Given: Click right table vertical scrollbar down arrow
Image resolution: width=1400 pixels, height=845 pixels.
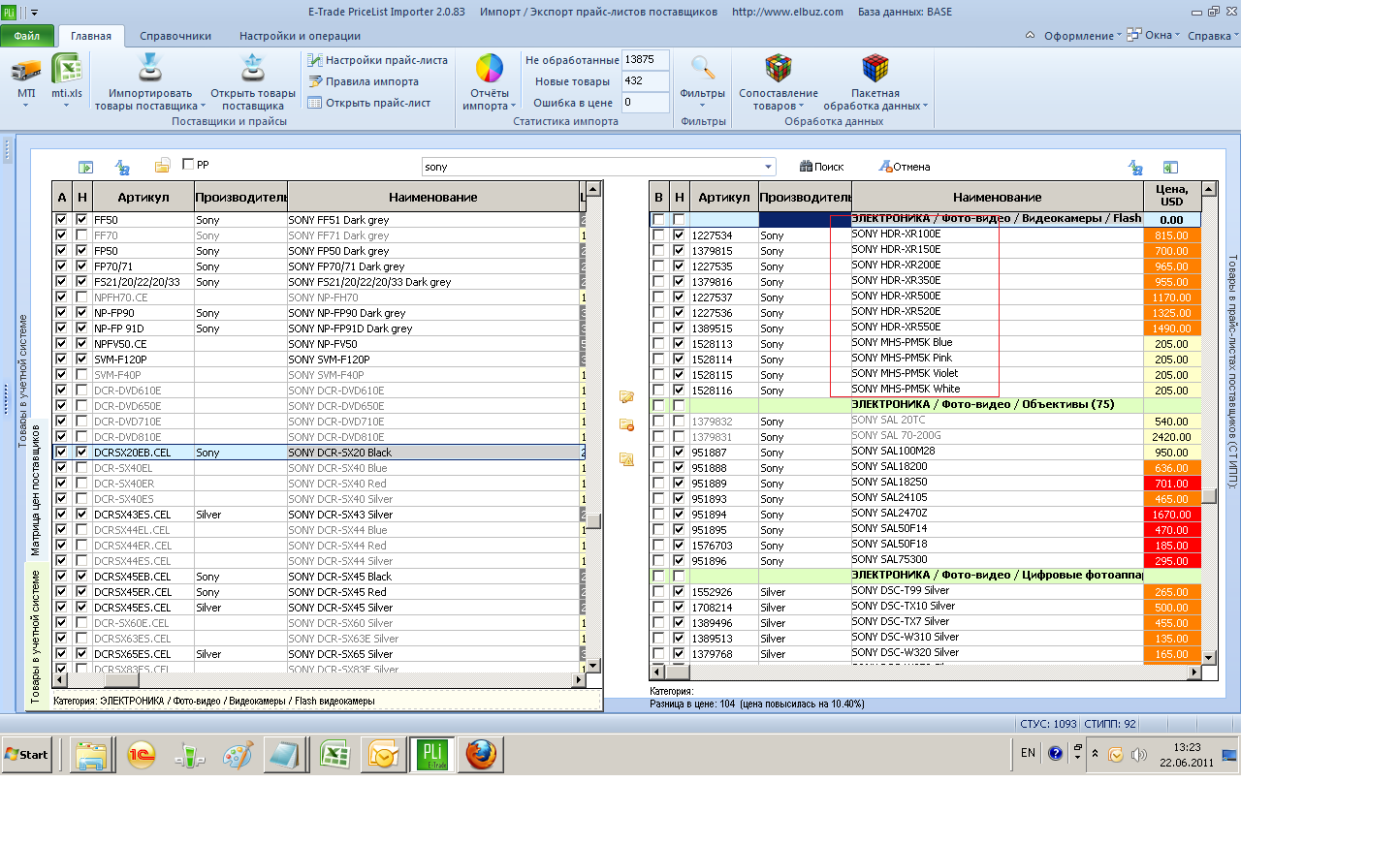Looking at the screenshot, I should click(1209, 657).
